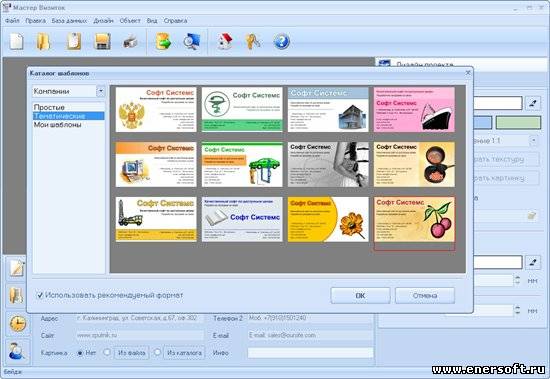Choose the green car lift template
550x379 pixels.
pos(242,164)
